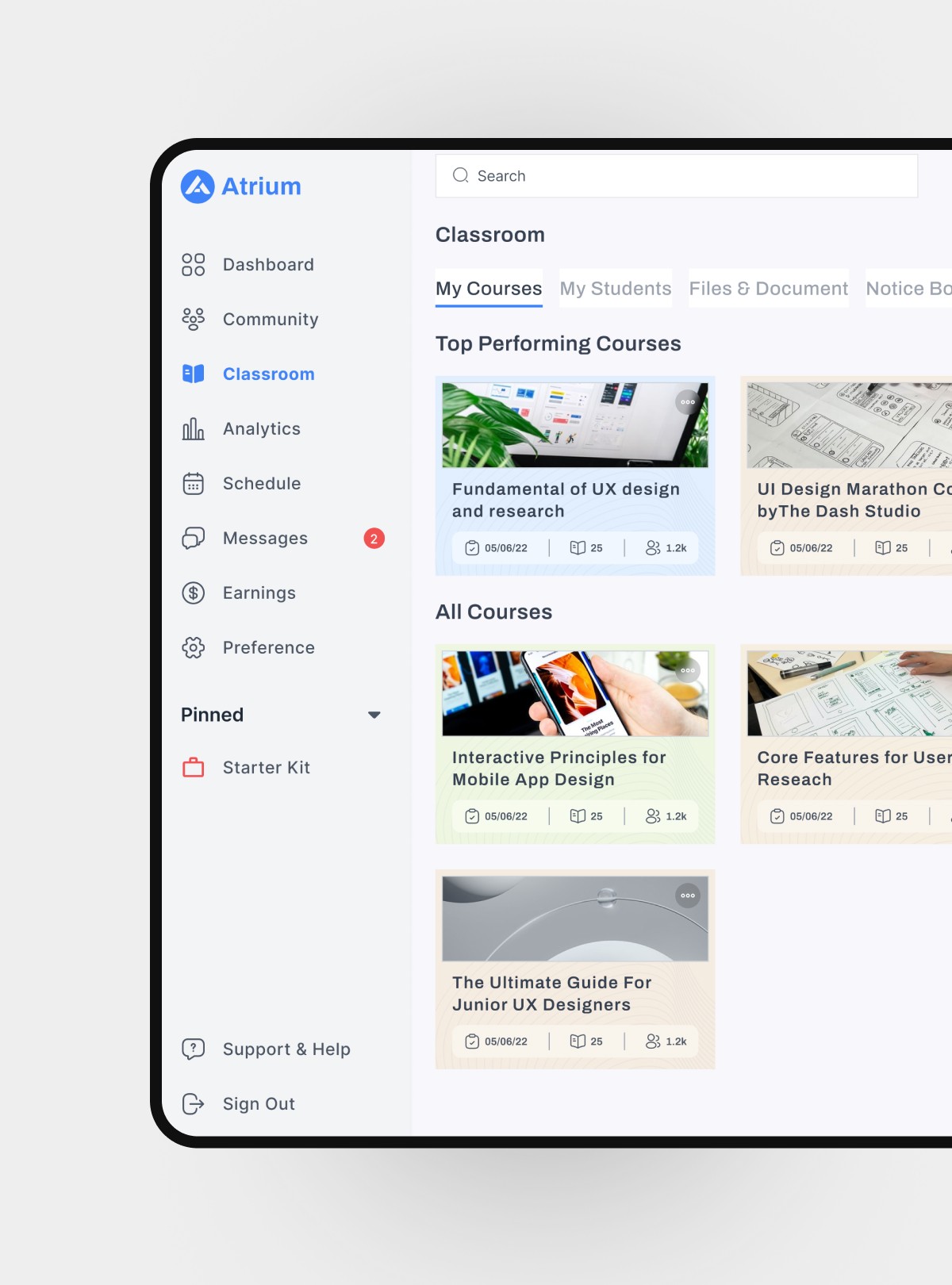Open Messages from sidebar
Image resolution: width=952 pixels, height=1285 pixels.
click(x=265, y=539)
